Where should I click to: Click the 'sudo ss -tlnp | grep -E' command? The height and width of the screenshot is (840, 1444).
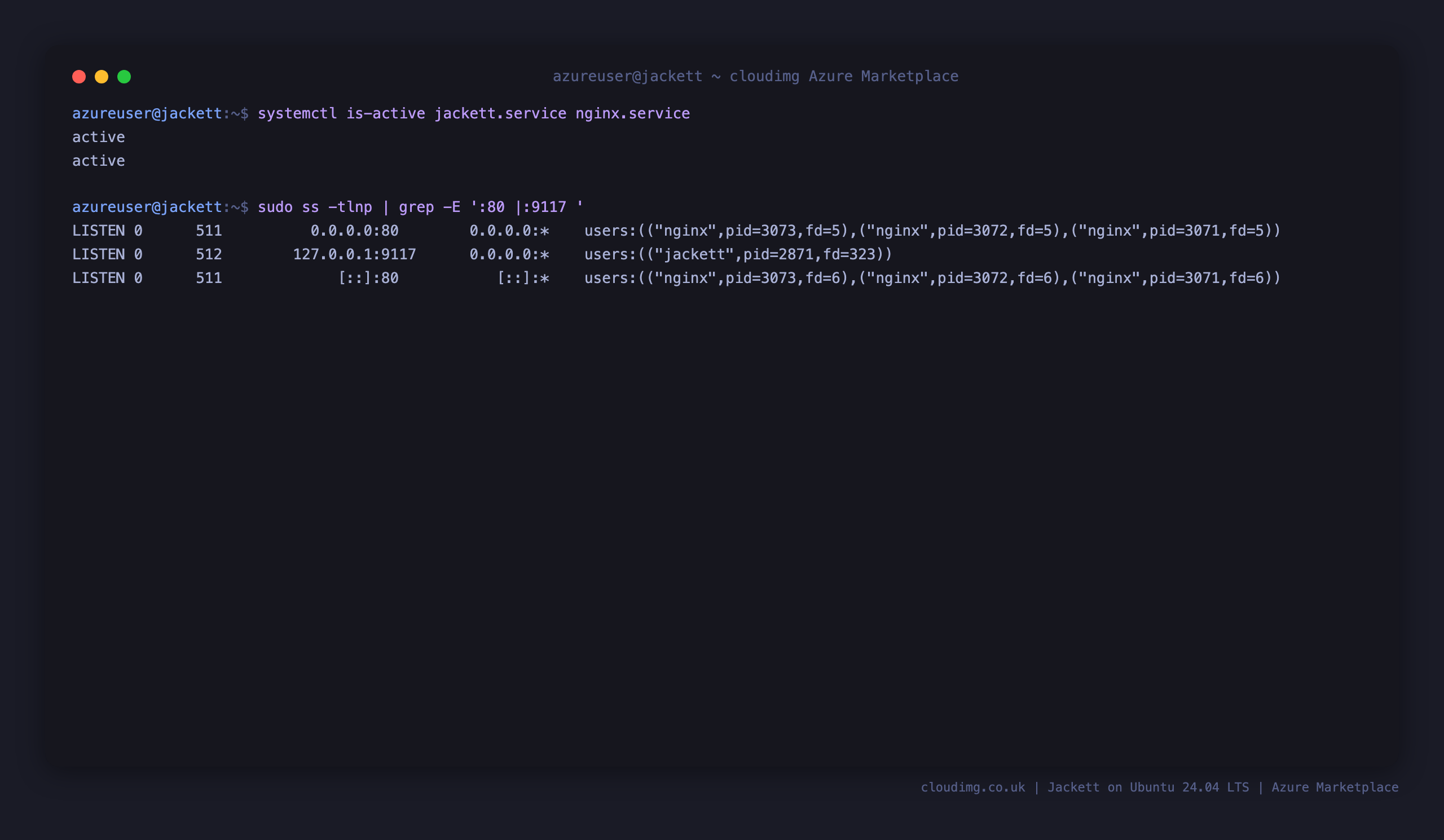pyautogui.click(x=420, y=207)
